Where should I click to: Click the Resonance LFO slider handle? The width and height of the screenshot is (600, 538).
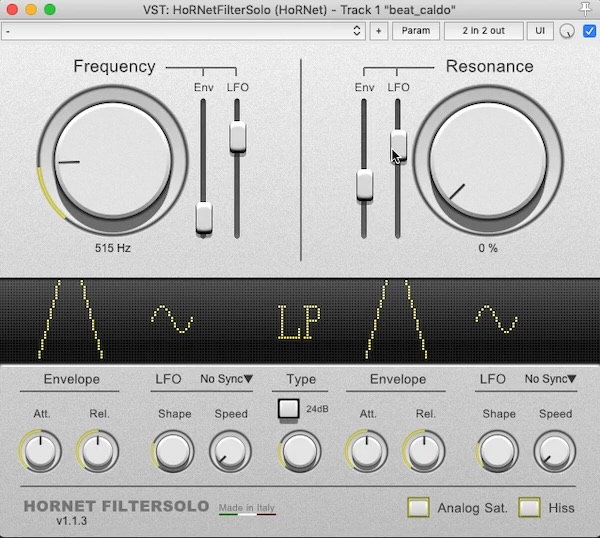(x=398, y=146)
